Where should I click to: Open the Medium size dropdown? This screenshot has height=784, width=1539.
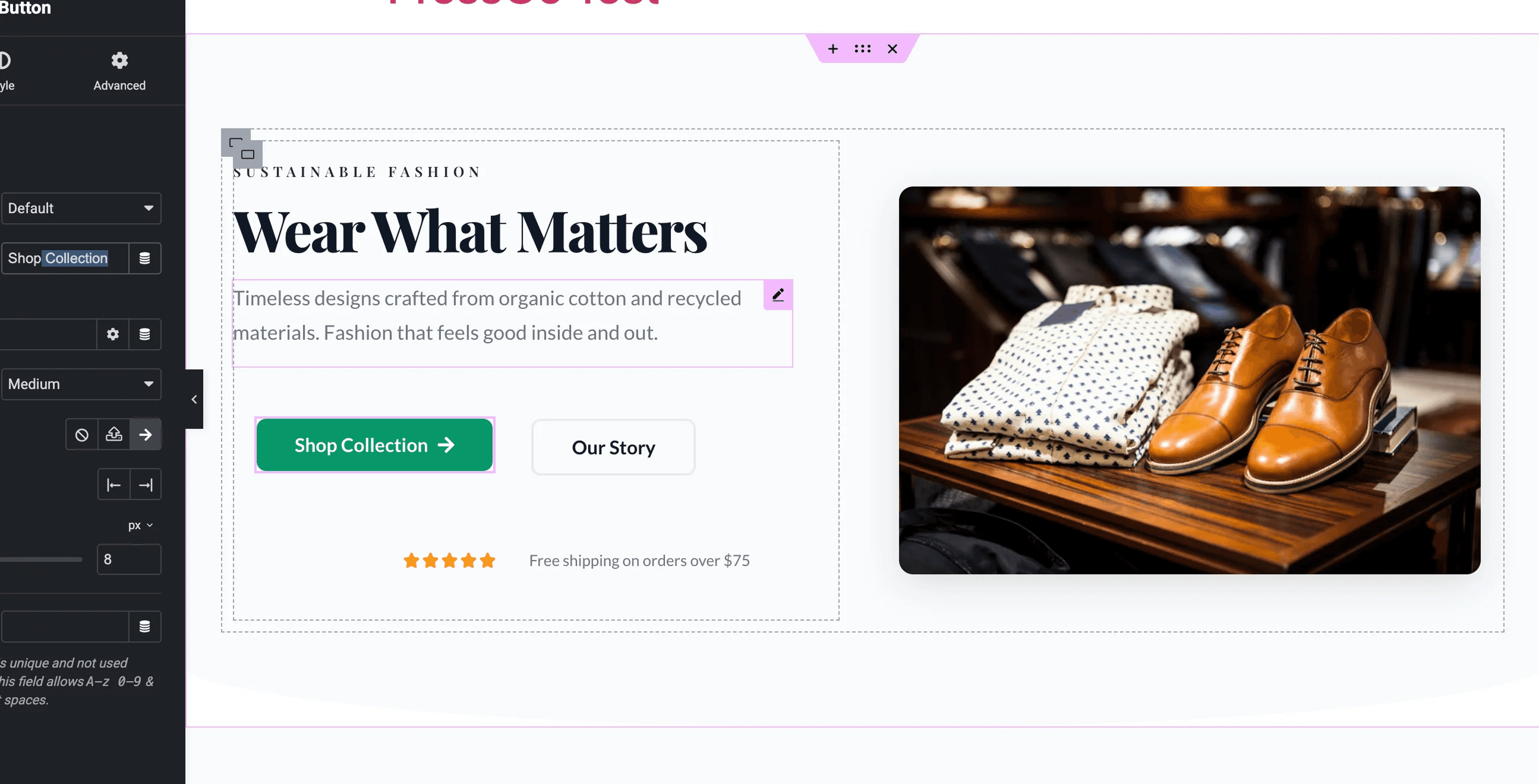[81, 384]
